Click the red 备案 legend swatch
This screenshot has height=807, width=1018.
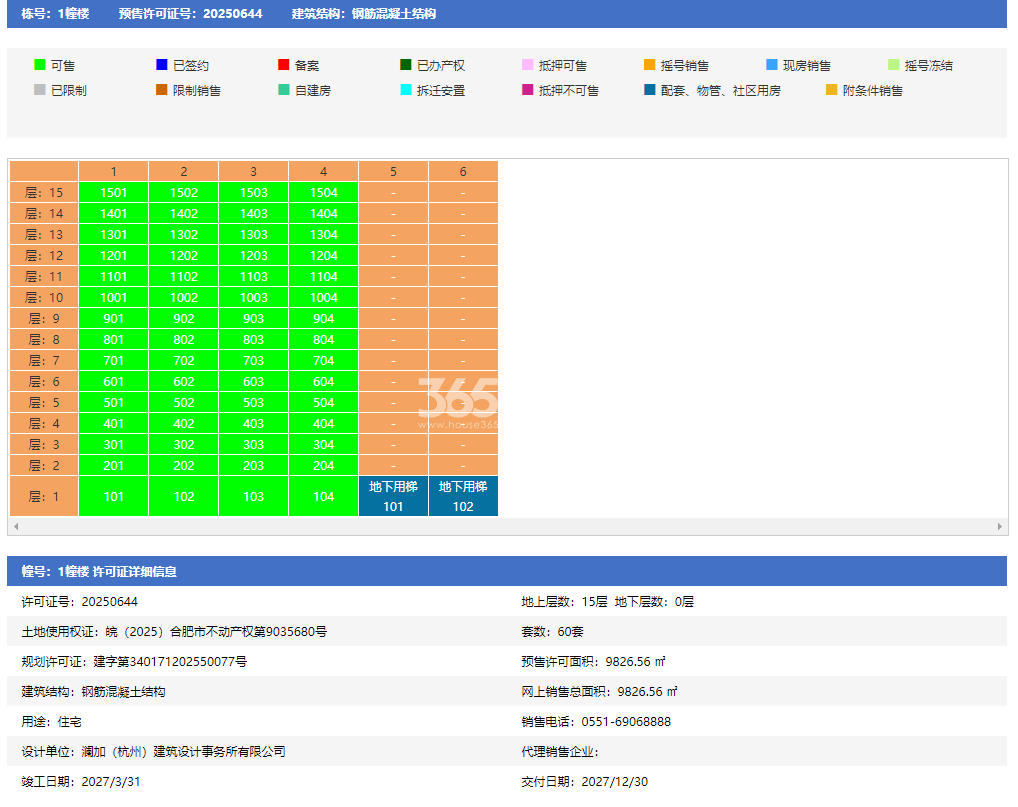[x=283, y=64]
